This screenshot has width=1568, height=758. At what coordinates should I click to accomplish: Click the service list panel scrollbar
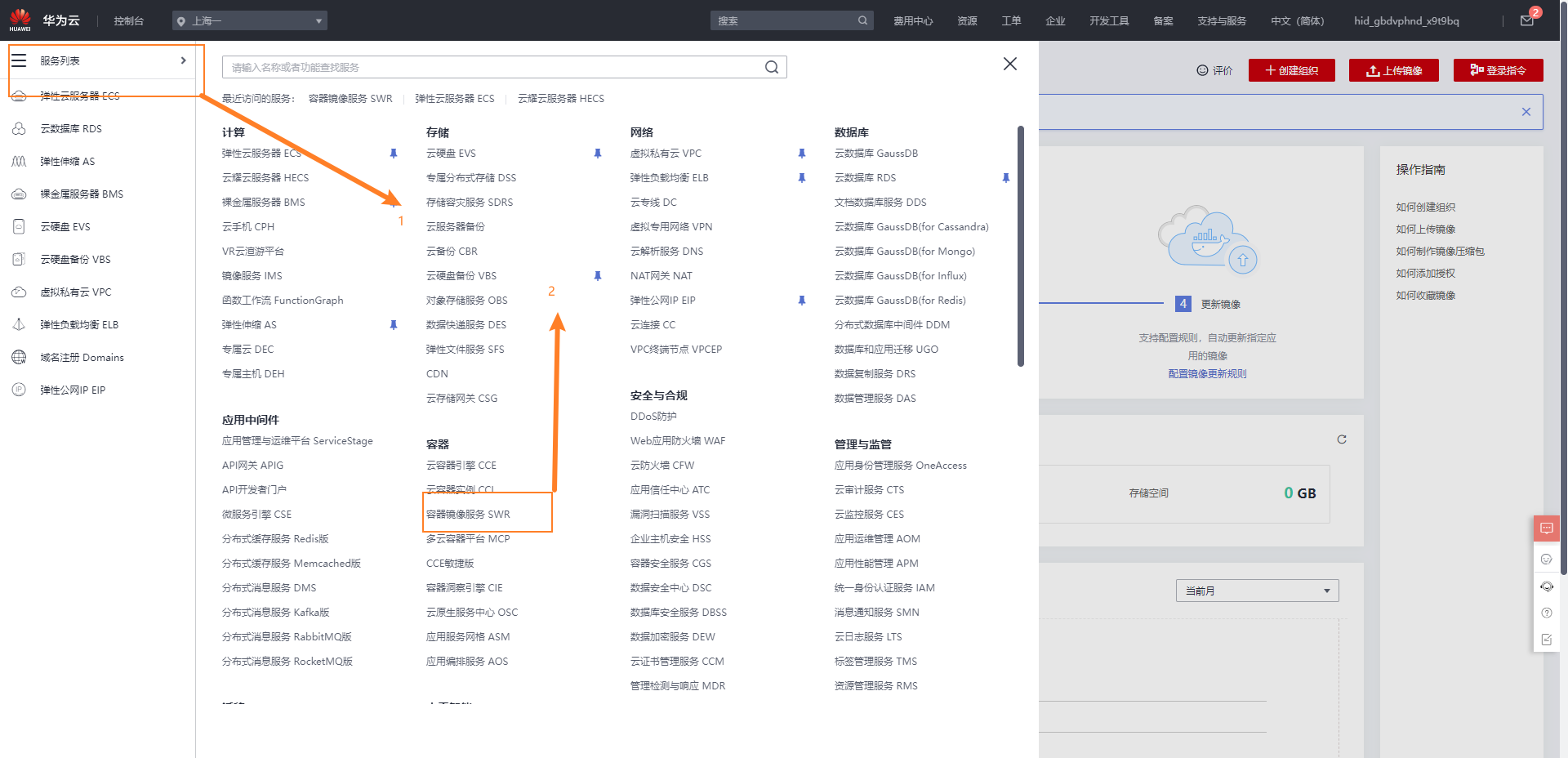(1021, 246)
